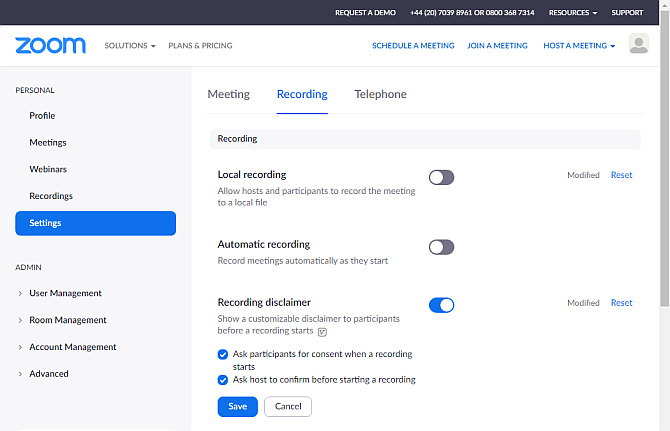The image size is (670, 431).
Task: Expand User Management in the sidebar
Action: (65, 293)
